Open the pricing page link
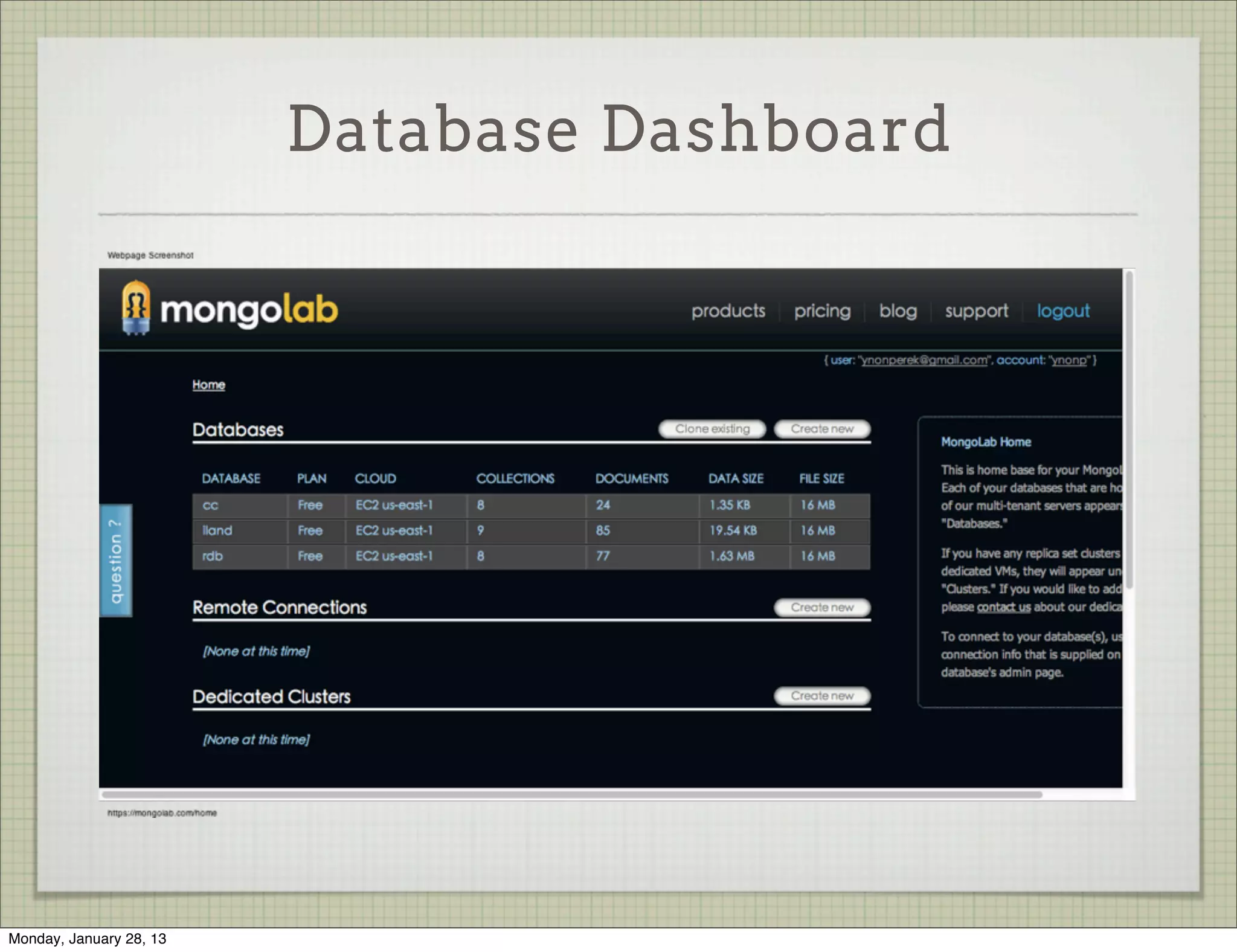Image resolution: width=1237 pixels, height=952 pixels. pyautogui.click(x=822, y=311)
